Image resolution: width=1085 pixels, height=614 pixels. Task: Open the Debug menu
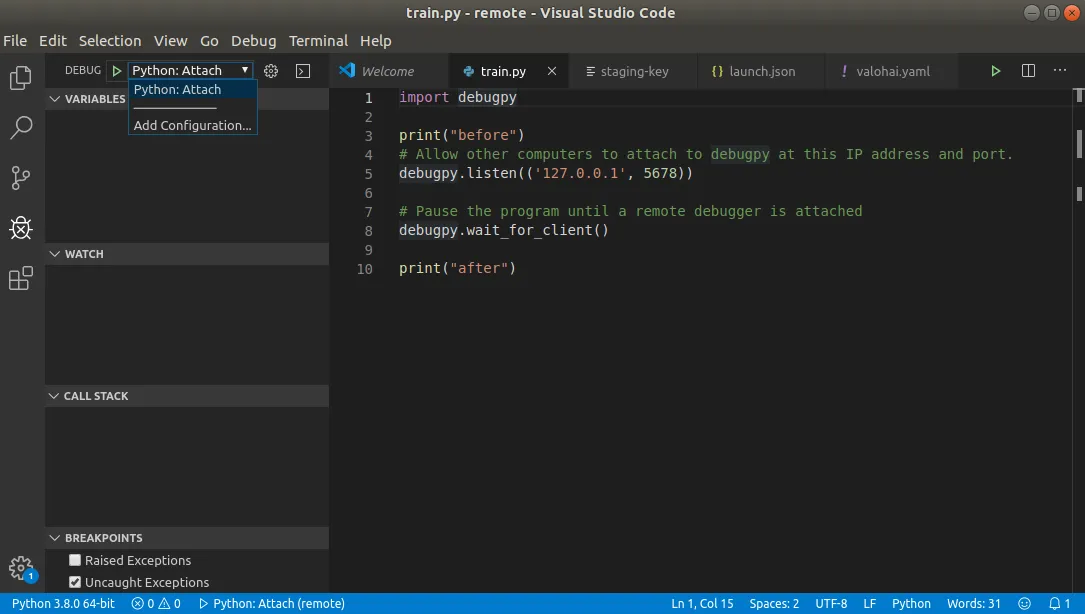click(x=253, y=41)
